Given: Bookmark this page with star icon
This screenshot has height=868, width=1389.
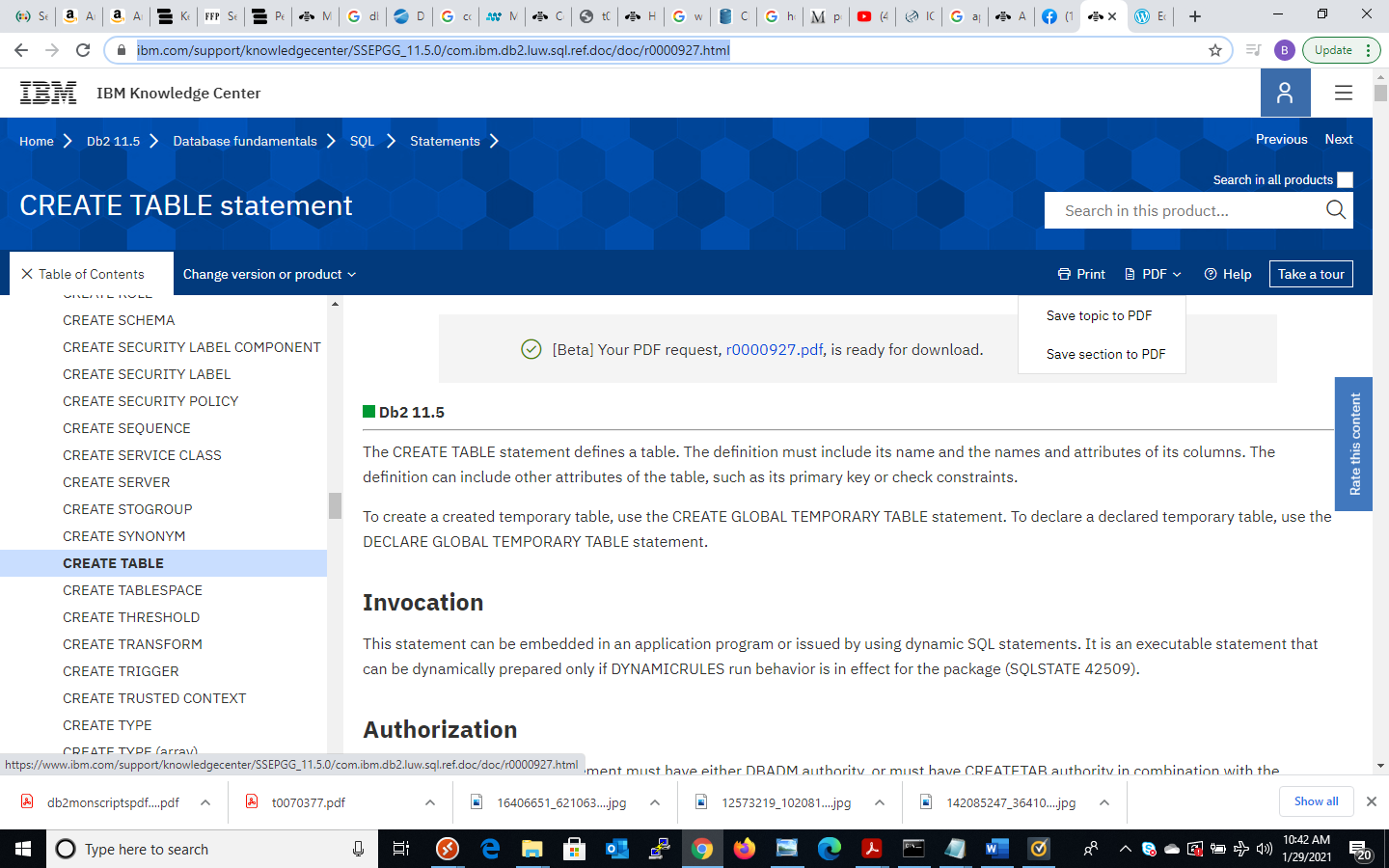Looking at the screenshot, I should (x=1215, y=50).
